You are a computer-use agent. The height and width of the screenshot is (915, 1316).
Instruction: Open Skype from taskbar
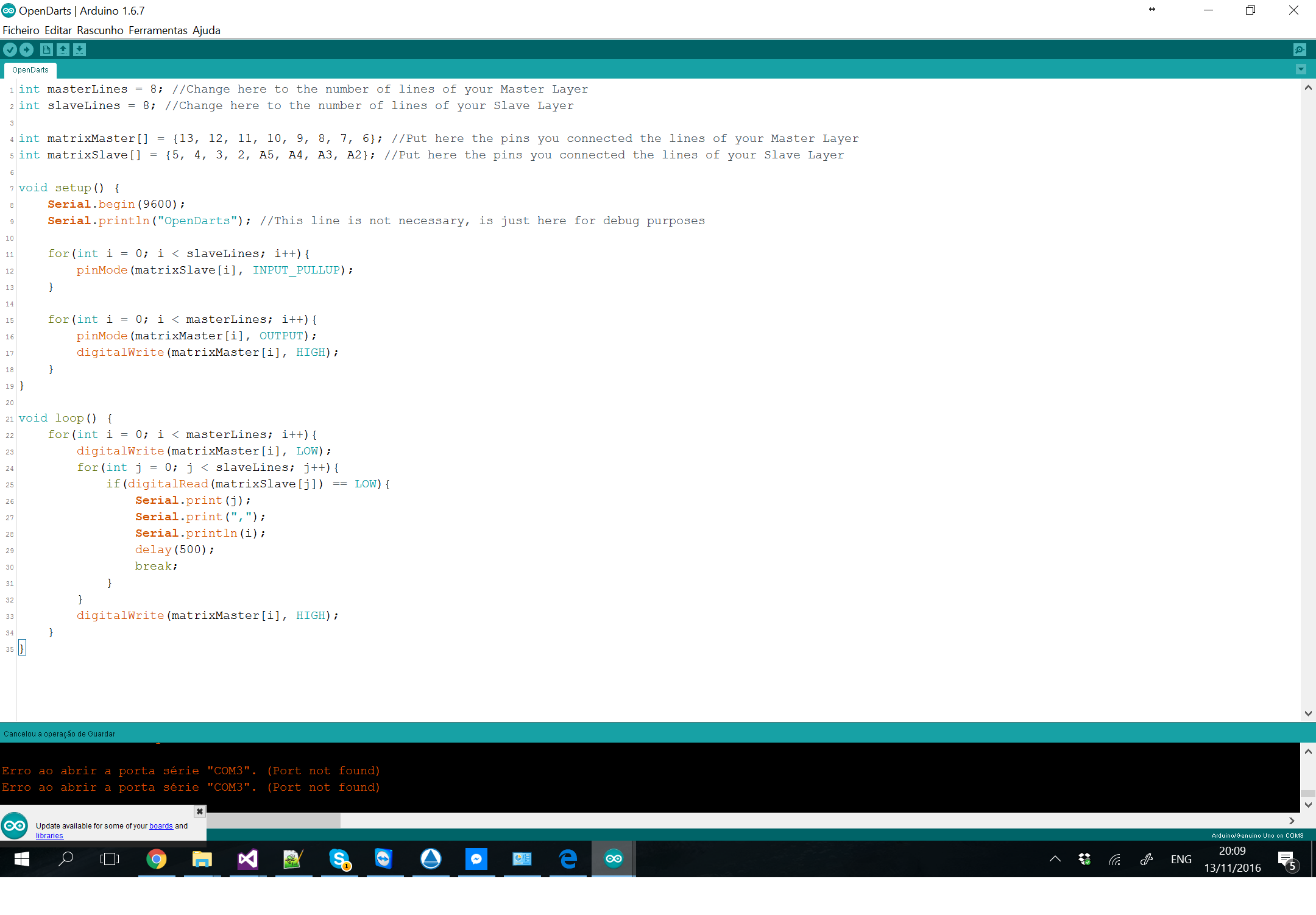point(339,859)
